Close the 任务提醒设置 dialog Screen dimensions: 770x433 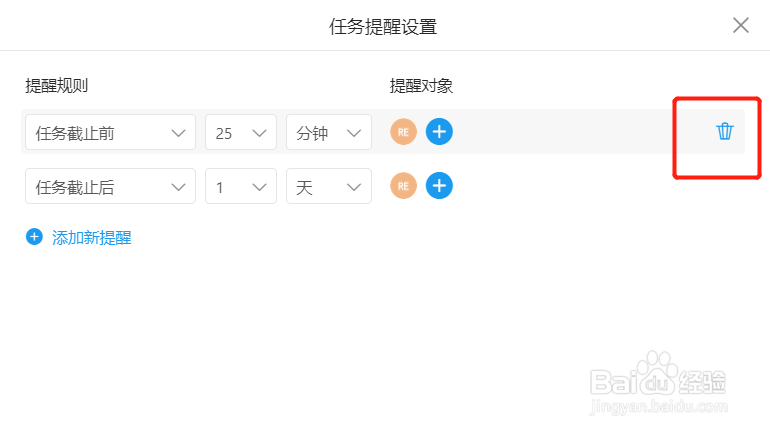click(741, 25)
